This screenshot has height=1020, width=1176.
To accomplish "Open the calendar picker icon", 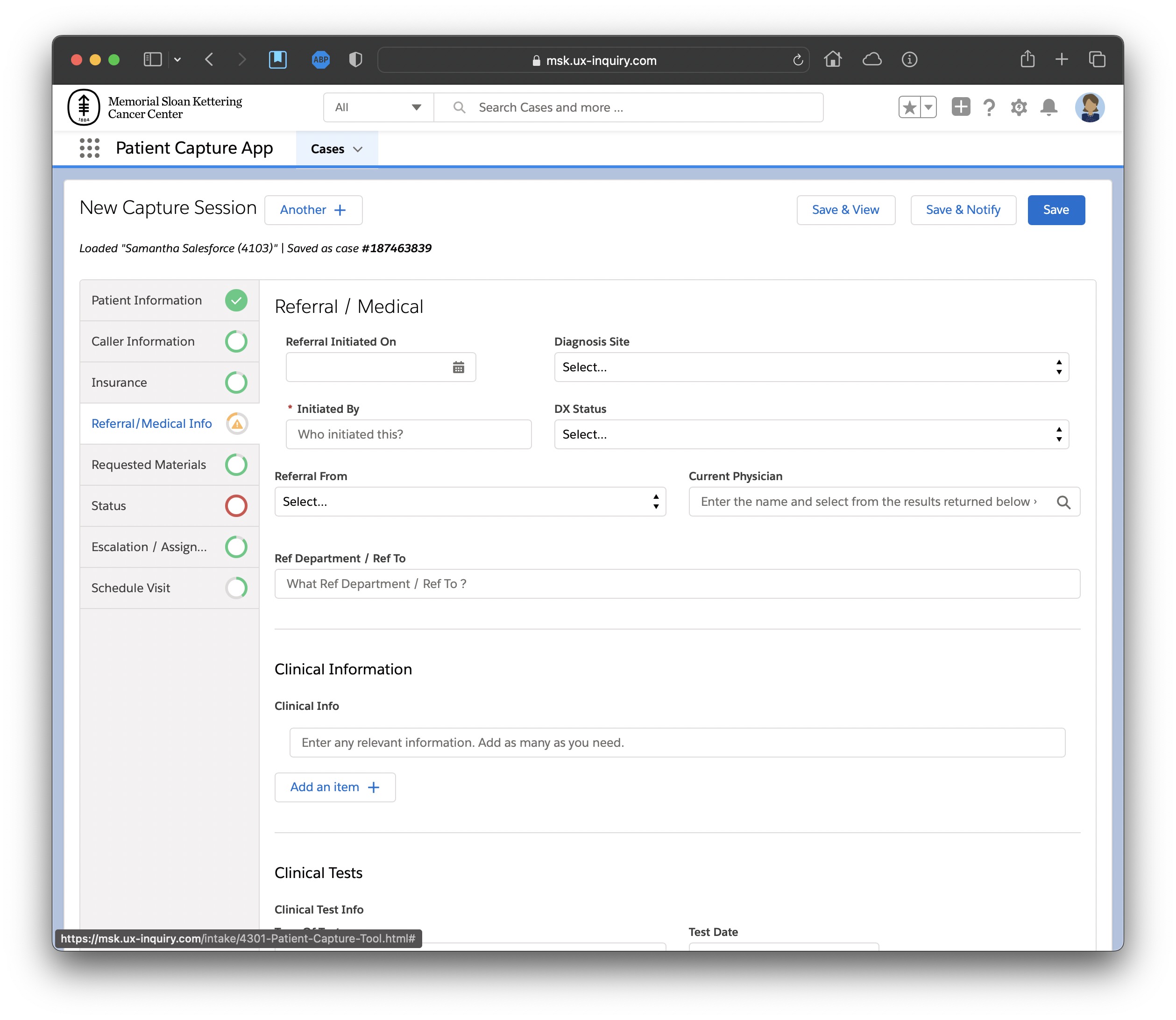I will [458, 368].
